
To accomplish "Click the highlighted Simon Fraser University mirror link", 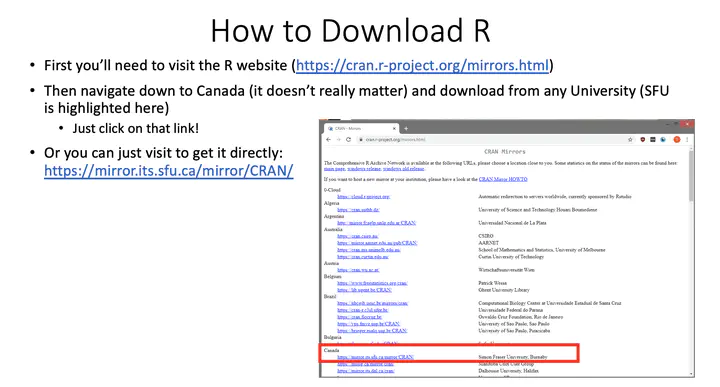I will coord(375,357).
